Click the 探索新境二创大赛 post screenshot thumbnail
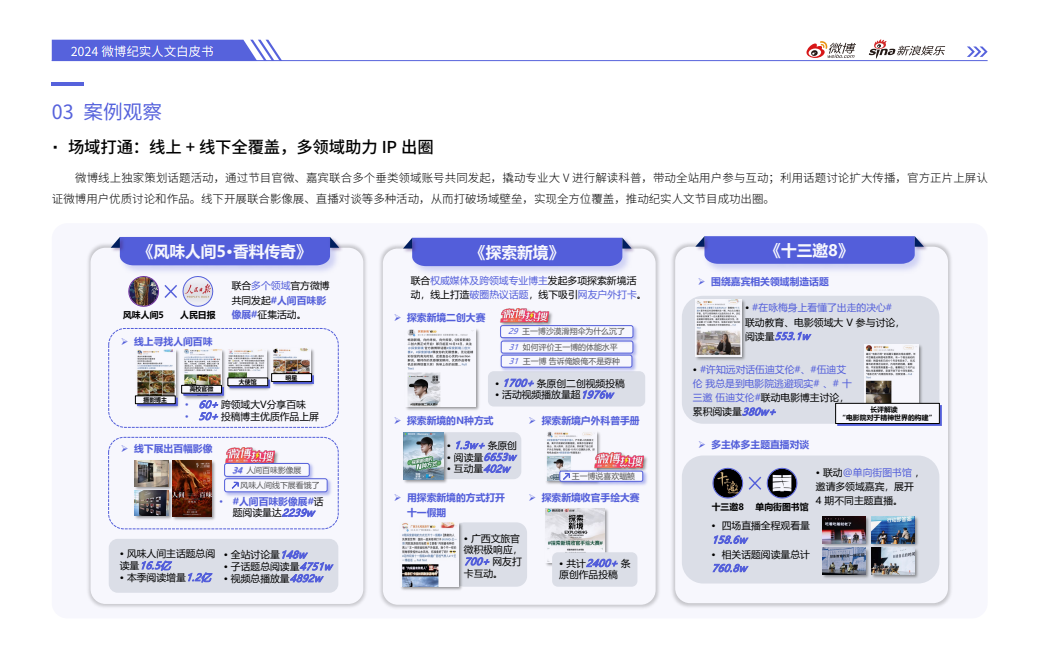Screen dimensions: 1041x648 (441, 367)
